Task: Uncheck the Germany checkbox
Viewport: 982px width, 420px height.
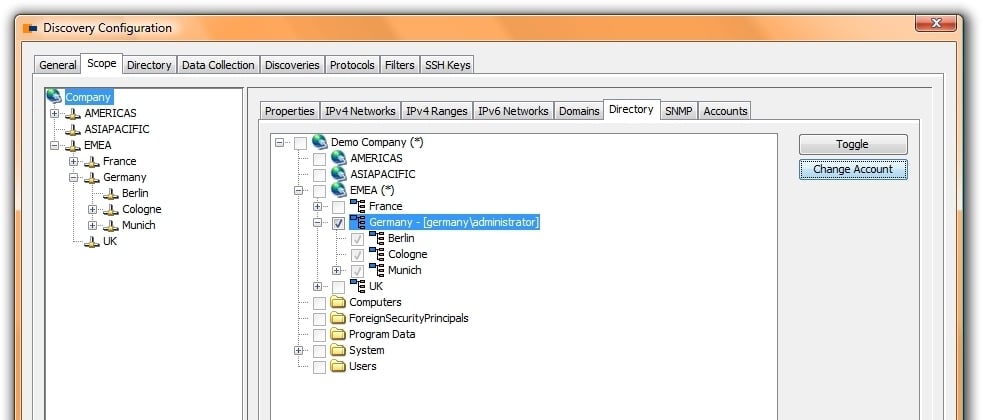Action: (338, 223)
